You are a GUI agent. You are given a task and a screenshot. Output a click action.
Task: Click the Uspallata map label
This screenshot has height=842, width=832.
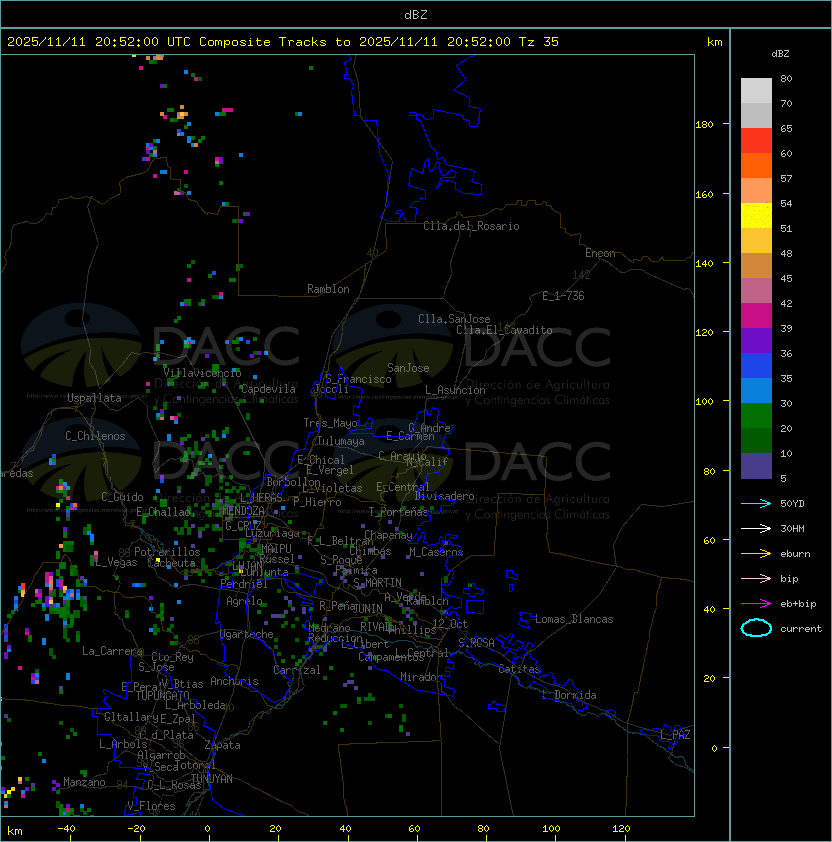(94, 398)
